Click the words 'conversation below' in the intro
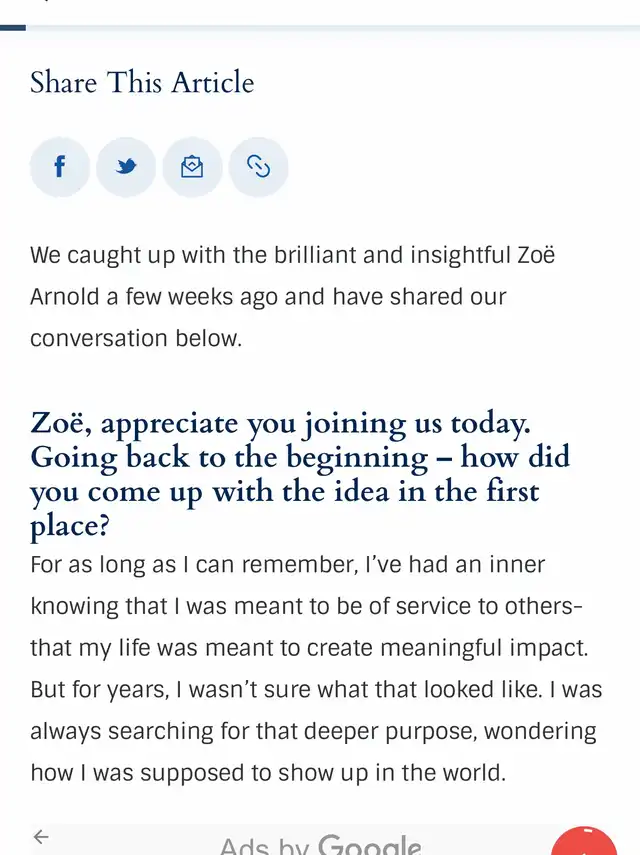 (x=135, y=339)
